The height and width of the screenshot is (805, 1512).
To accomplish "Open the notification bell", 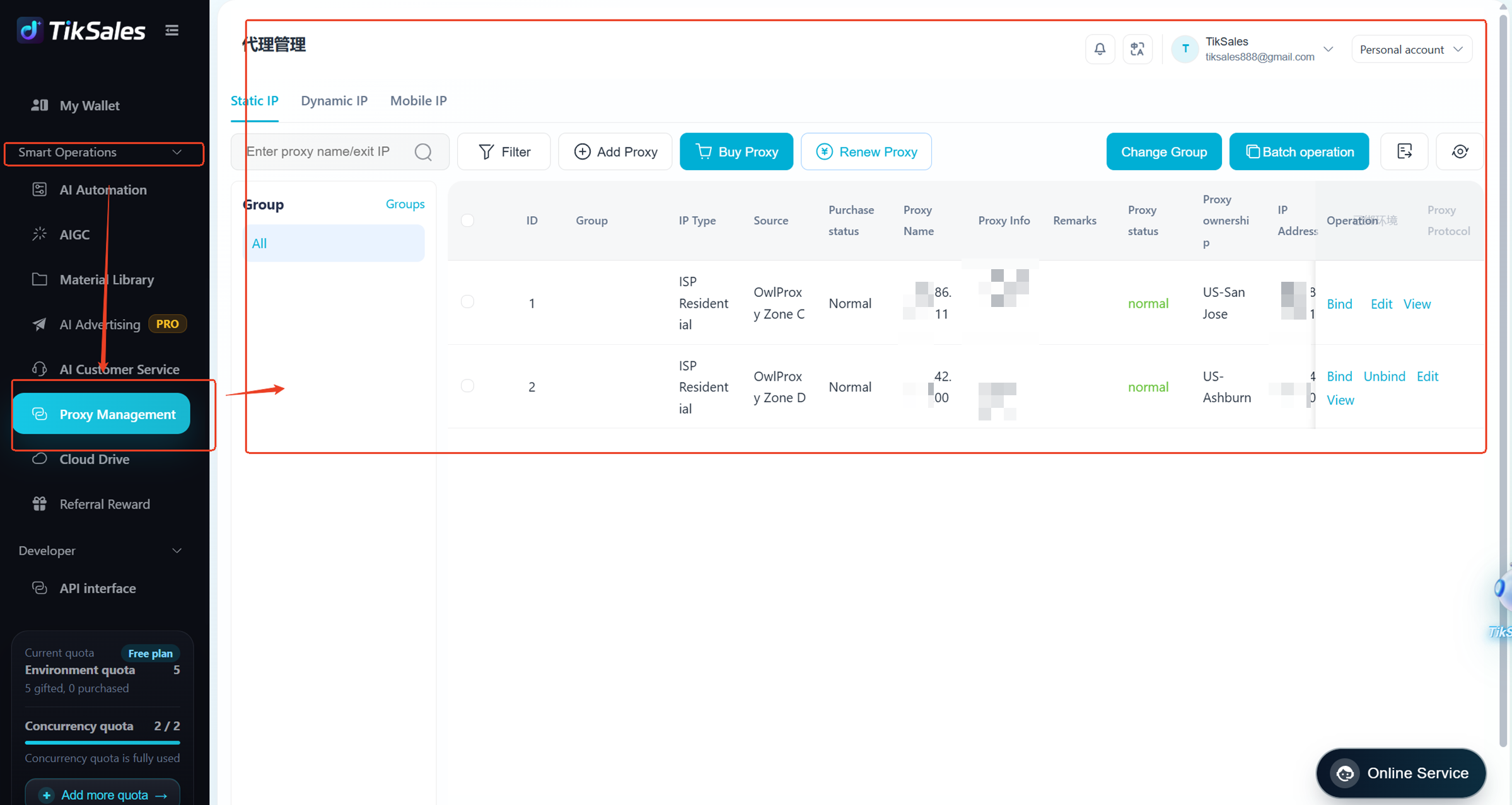I will pos(1100,49).
